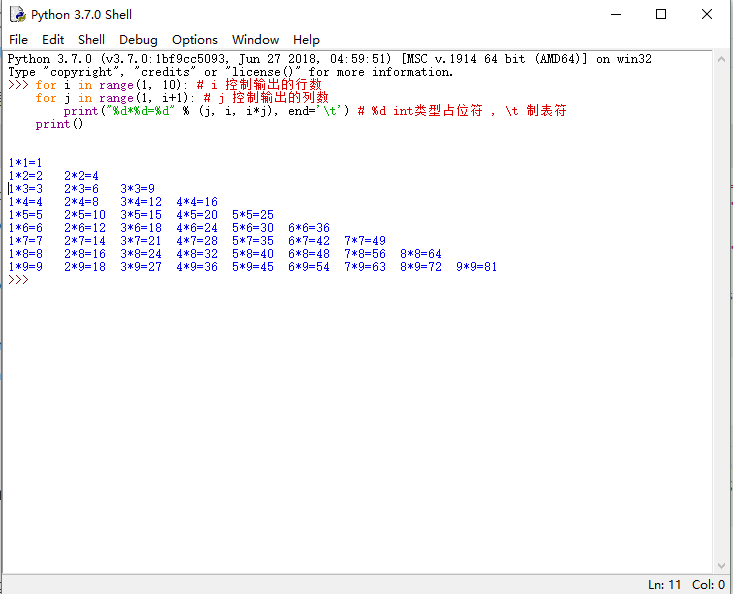Click the output text 7*8=56
This screenshot has width=733, height=594.
(365, 254)
